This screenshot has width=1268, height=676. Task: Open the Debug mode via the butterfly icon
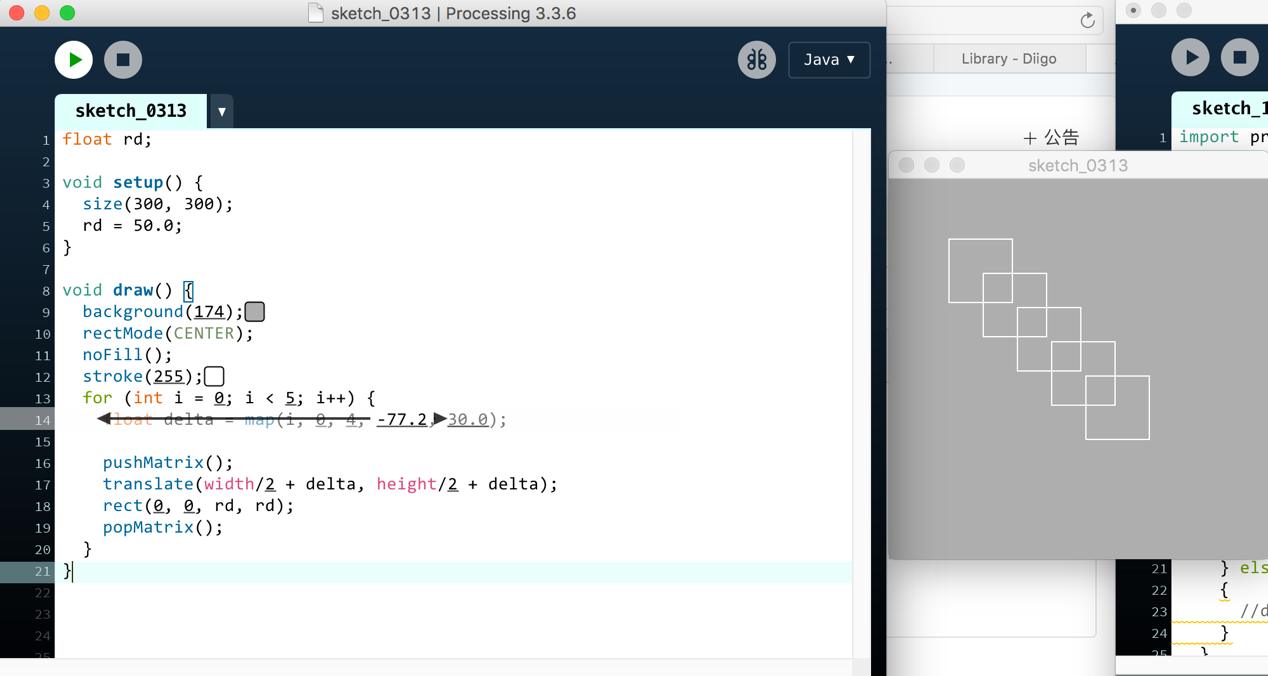point(757,60)
